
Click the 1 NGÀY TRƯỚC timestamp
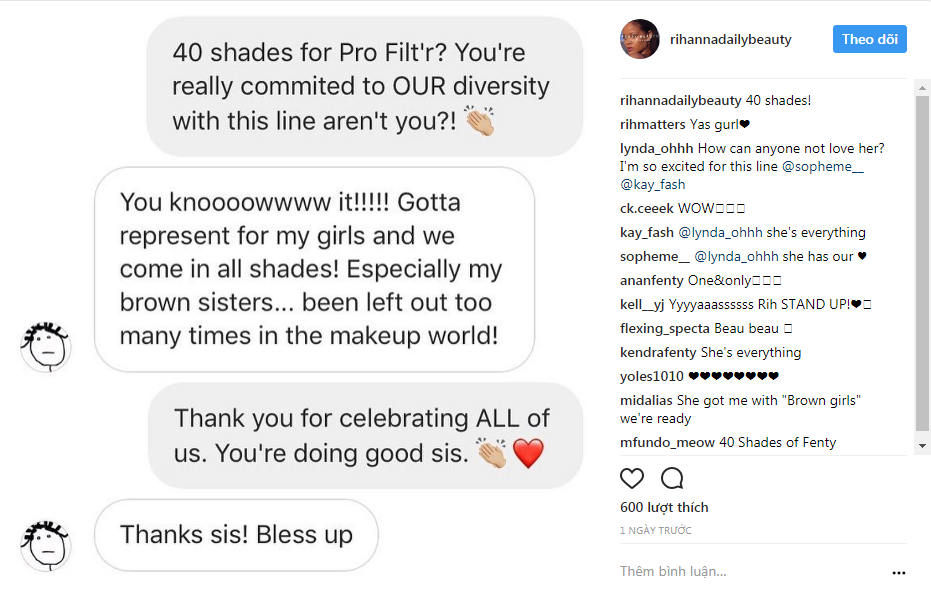click(x=655, y=531)
